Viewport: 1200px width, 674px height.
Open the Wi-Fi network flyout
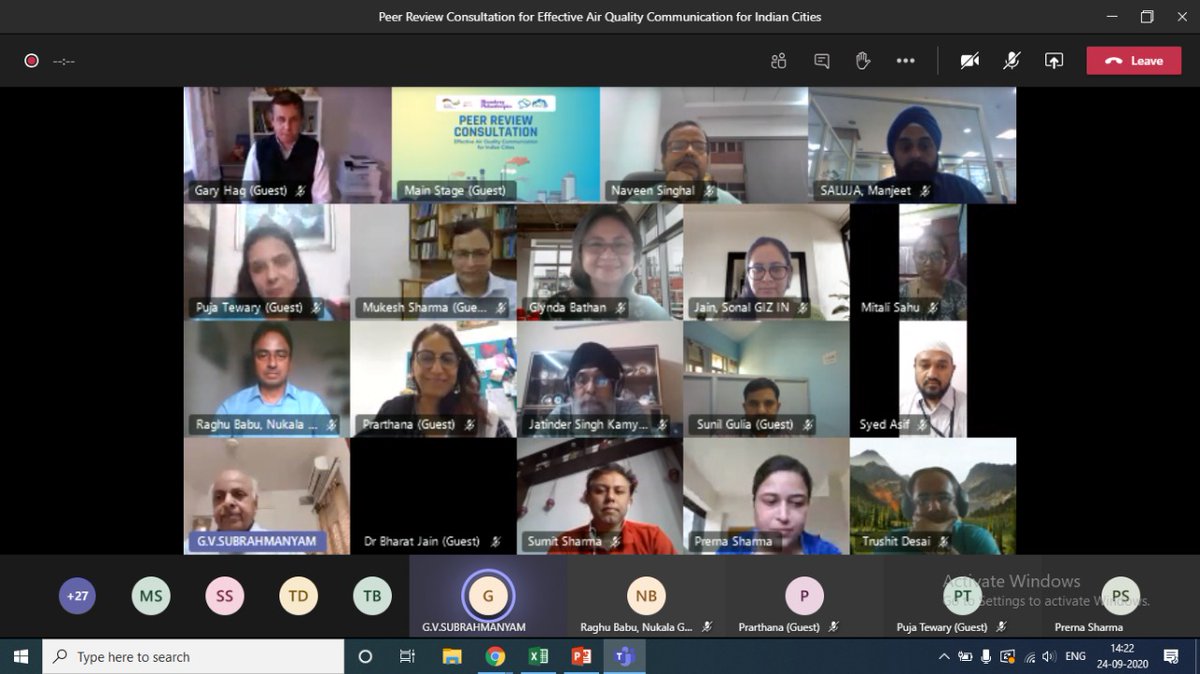pos(1029,657)
